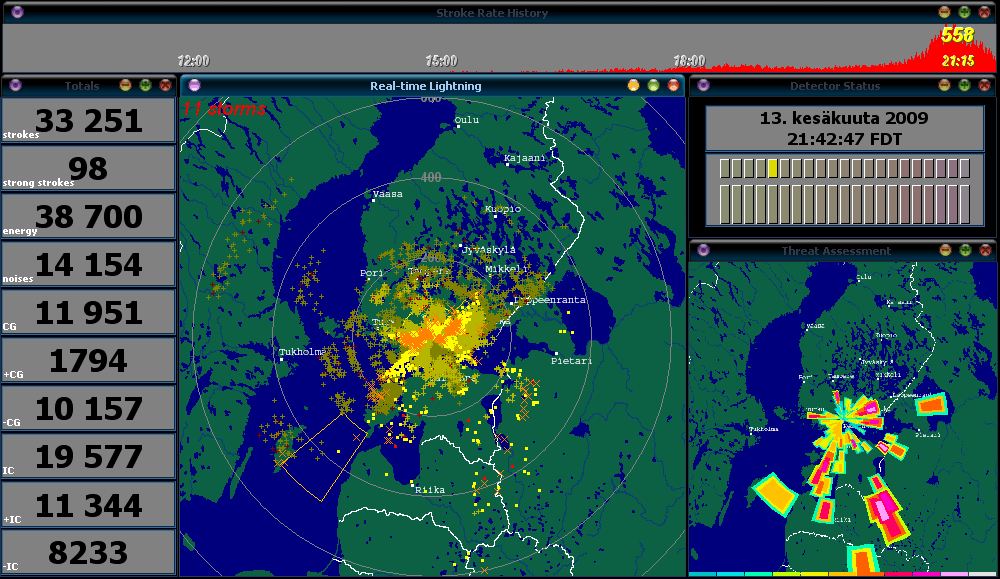
Task: Open the Threat Assessment panel menu icon
Action: coord(703,250)
